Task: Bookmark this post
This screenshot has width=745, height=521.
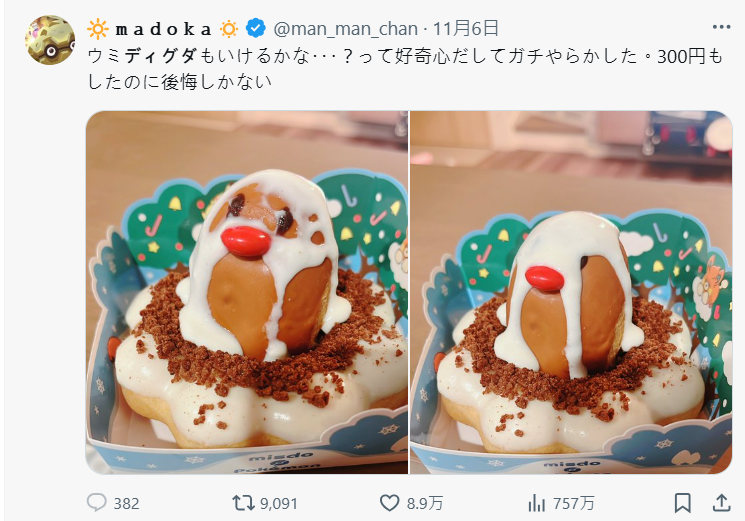Action: click(x=683, y=503)
